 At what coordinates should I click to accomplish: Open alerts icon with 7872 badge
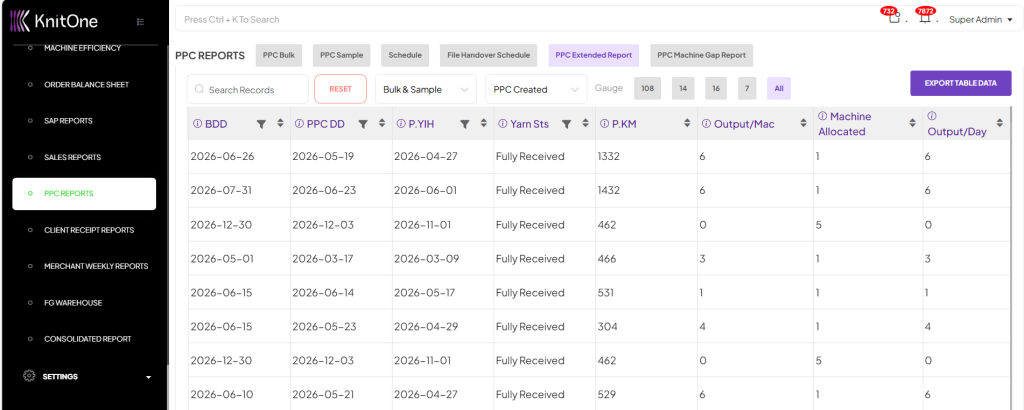click(925, 19)
